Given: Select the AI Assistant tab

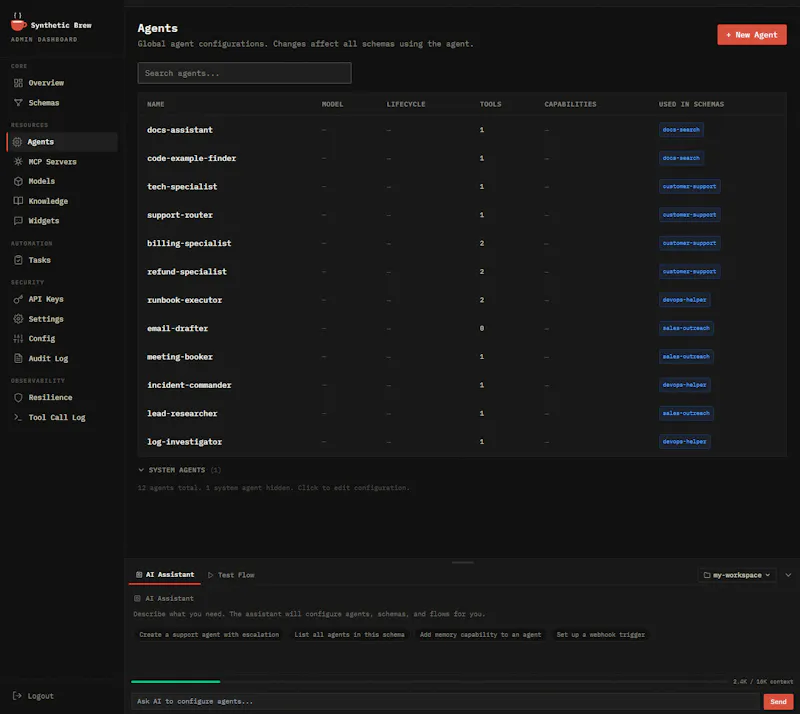Looking at the screenshot, I should (x=165, y=575).
